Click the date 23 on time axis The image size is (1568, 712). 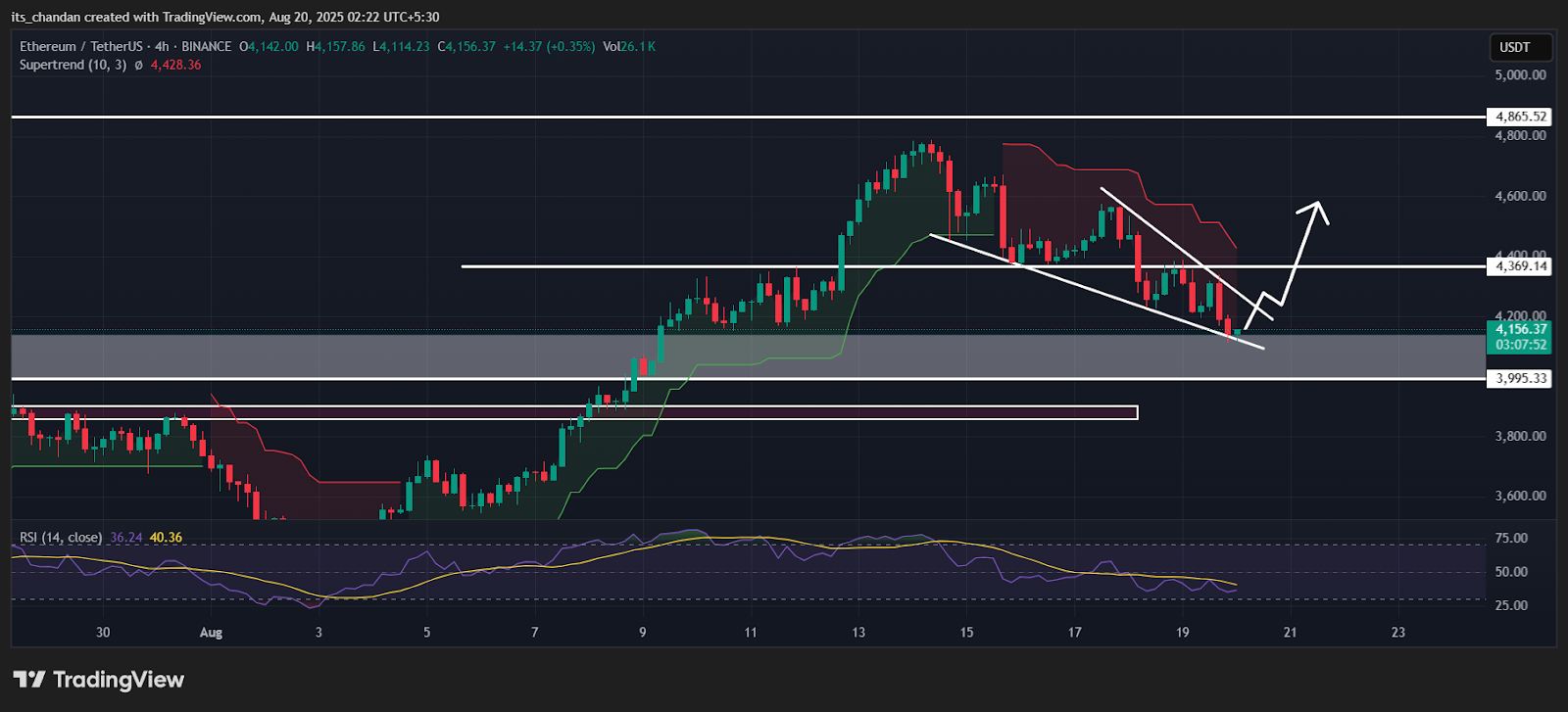pos(1398,633)
